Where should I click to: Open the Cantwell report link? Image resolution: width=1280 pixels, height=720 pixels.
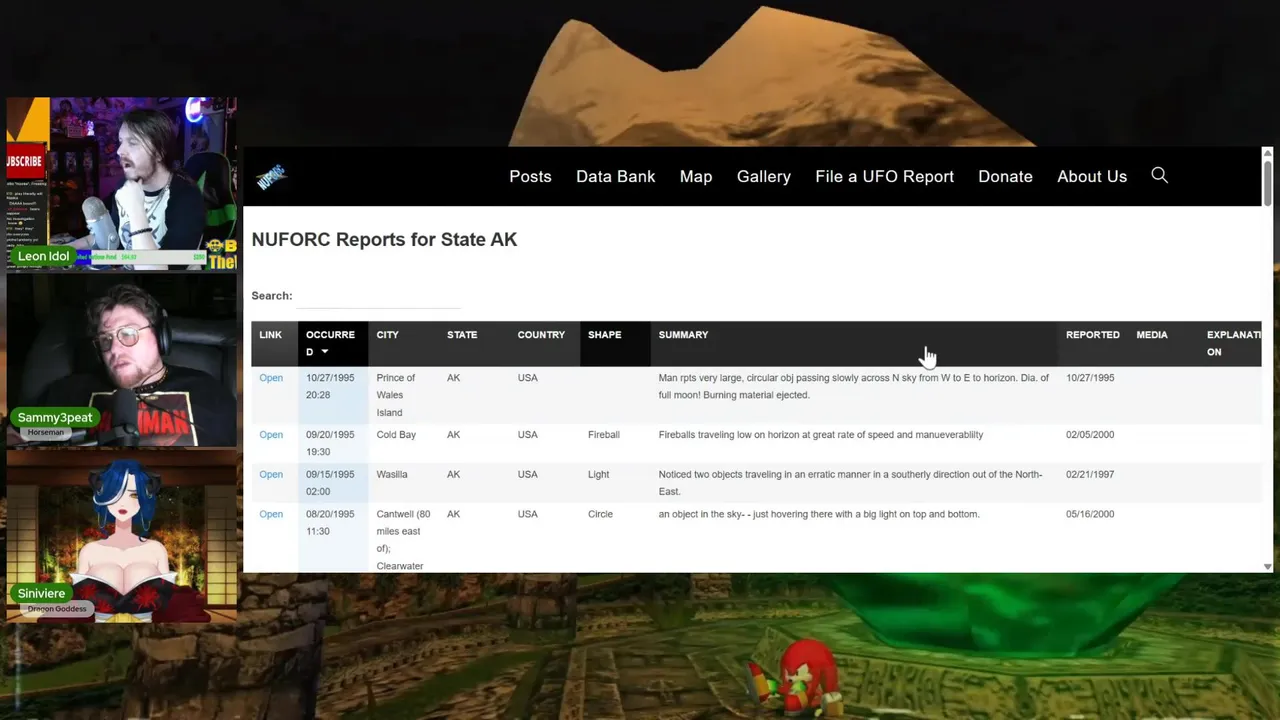click(x=271, y=514)
